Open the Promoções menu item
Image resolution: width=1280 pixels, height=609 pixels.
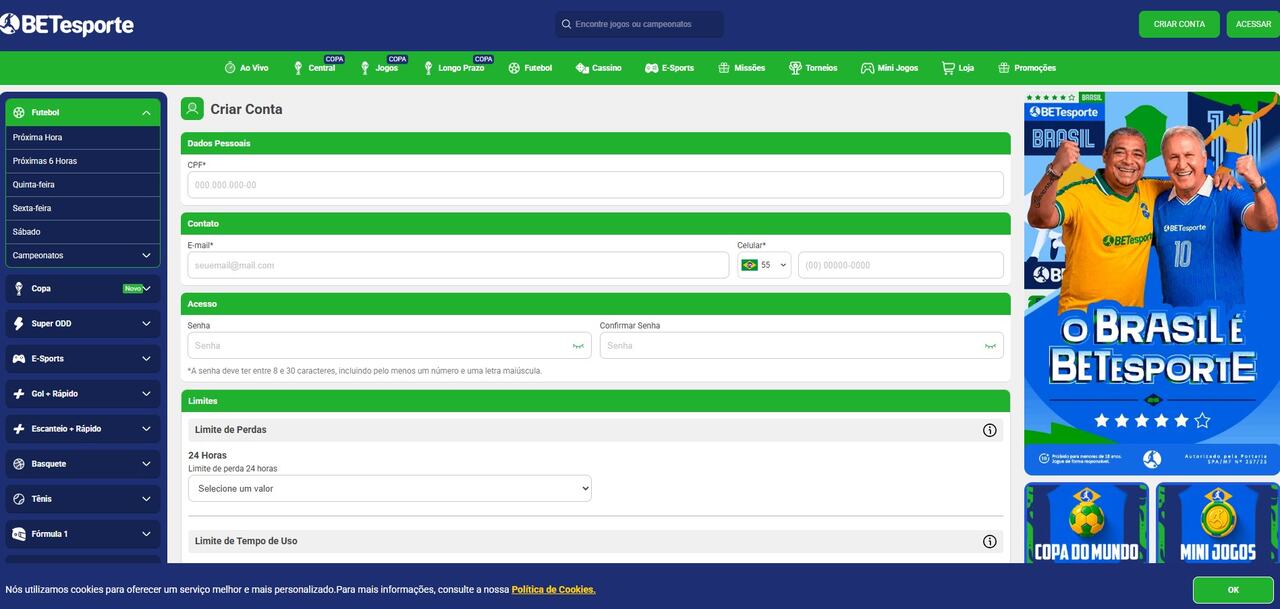pyautogui.click(x=1027, y=68)
